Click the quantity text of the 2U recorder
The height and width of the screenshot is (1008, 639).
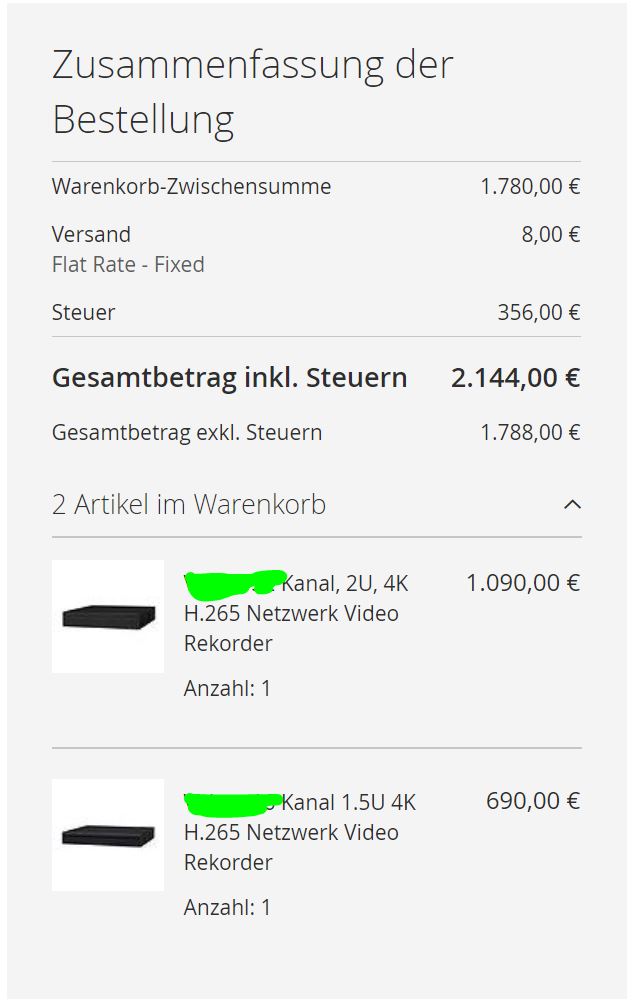pos(227,689)
